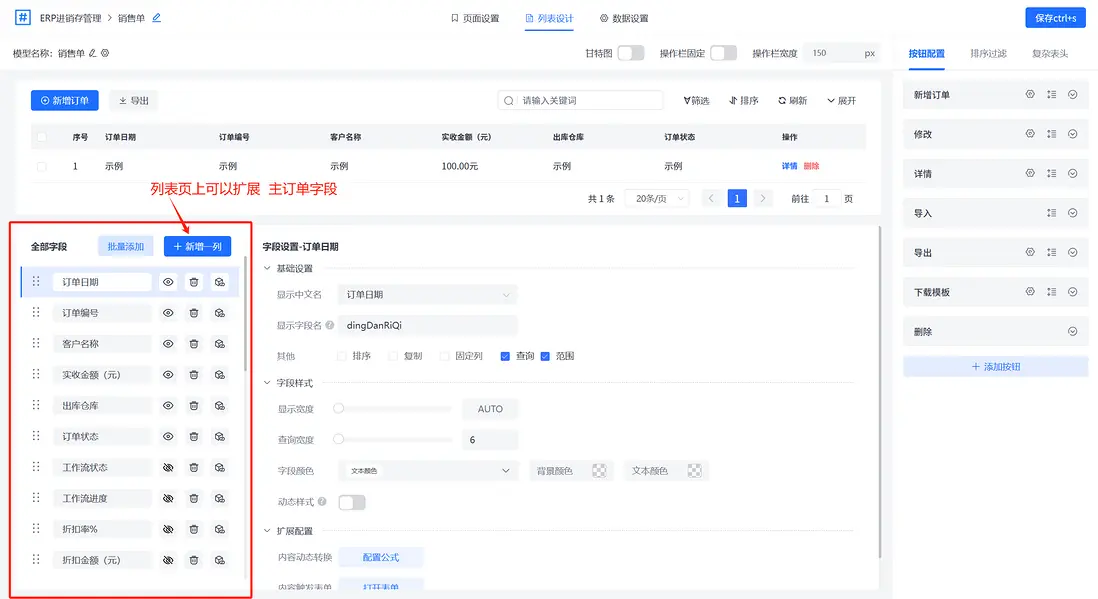Open the 显示中文名 dropdown

[x=427, y=294]
